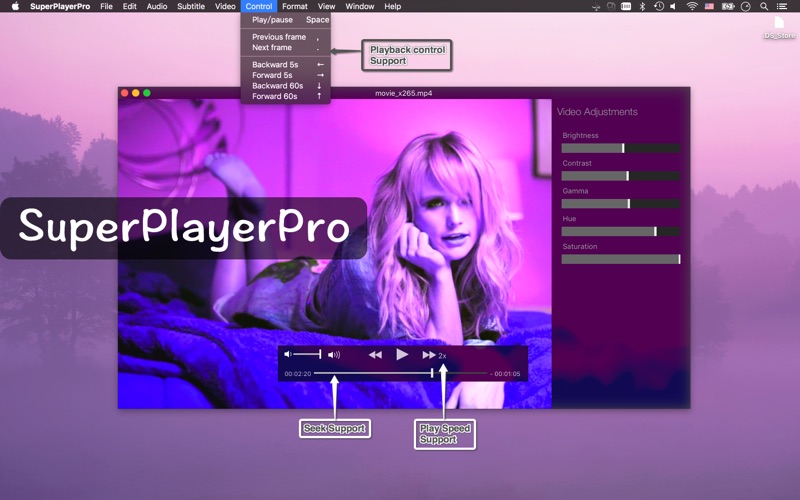Click the US flag input source icon
800x500 pixels.
coord(709,6)
